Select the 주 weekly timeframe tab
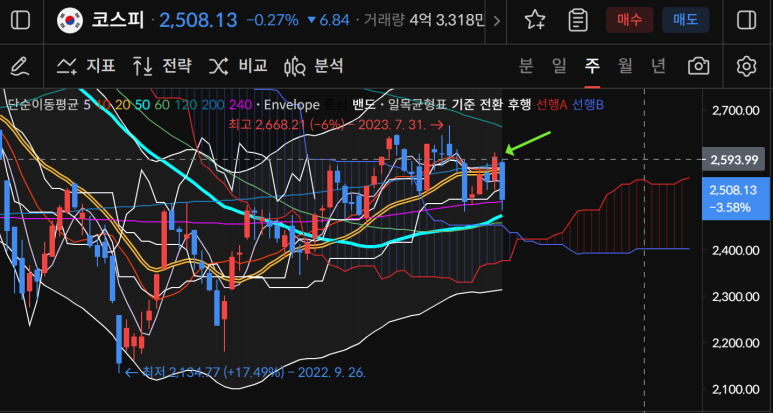This screenshot has height=413, width=773. click(592, 66)
